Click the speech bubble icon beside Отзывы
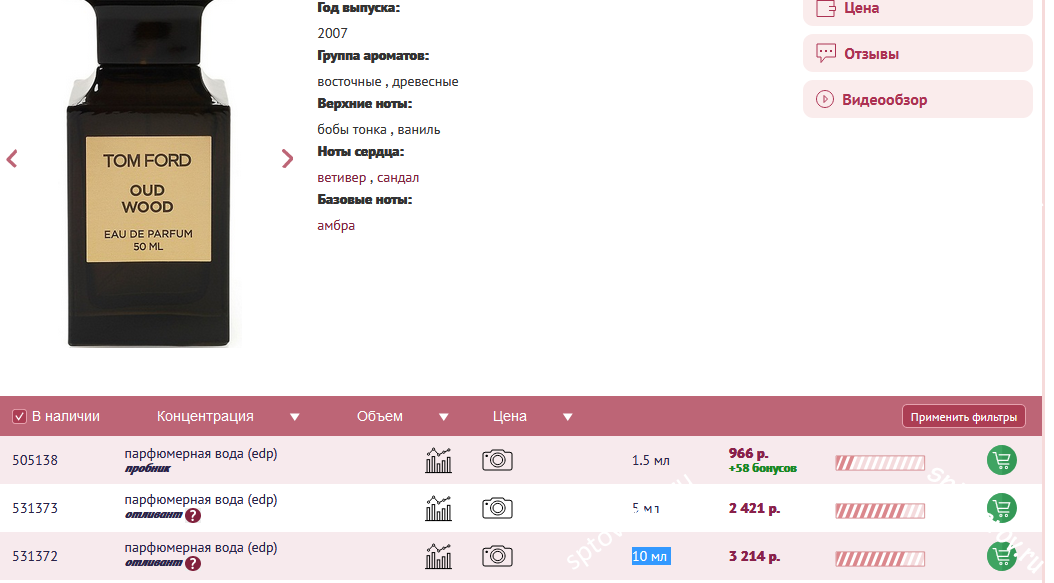 click(825, 53)
